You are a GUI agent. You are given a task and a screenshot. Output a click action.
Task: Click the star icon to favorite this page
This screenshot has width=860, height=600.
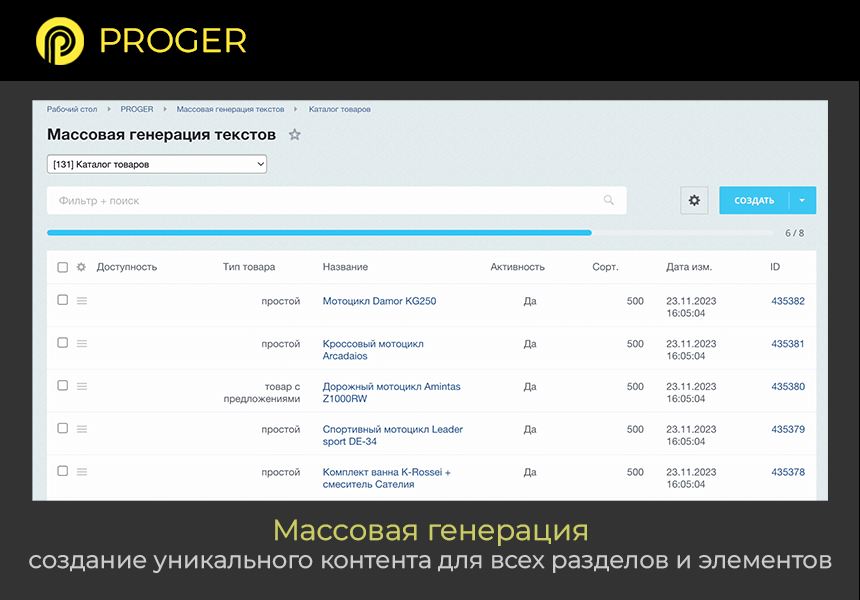pyautogui.click(x=295, y=133)
